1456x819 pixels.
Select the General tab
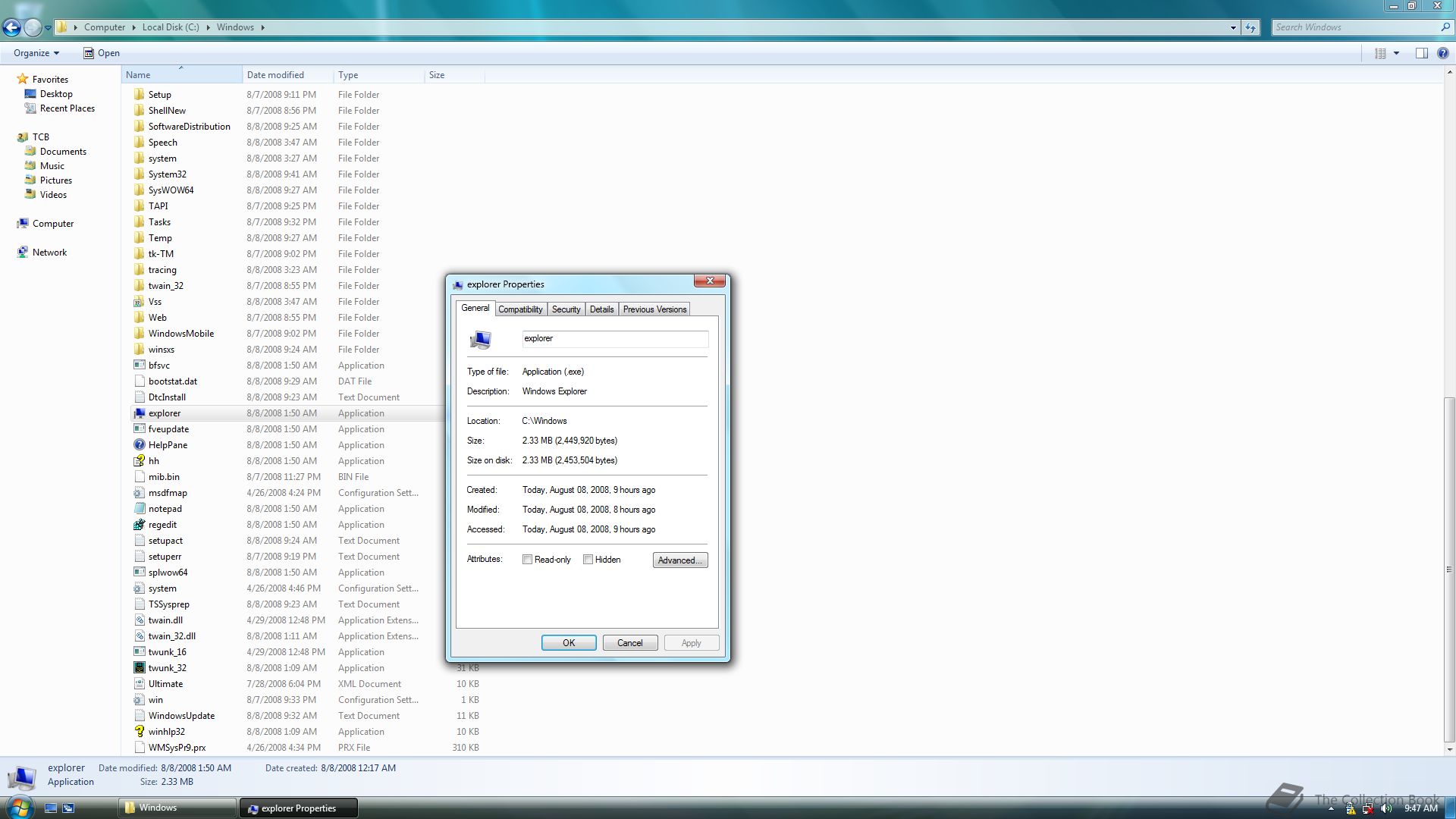pos(475,308)
